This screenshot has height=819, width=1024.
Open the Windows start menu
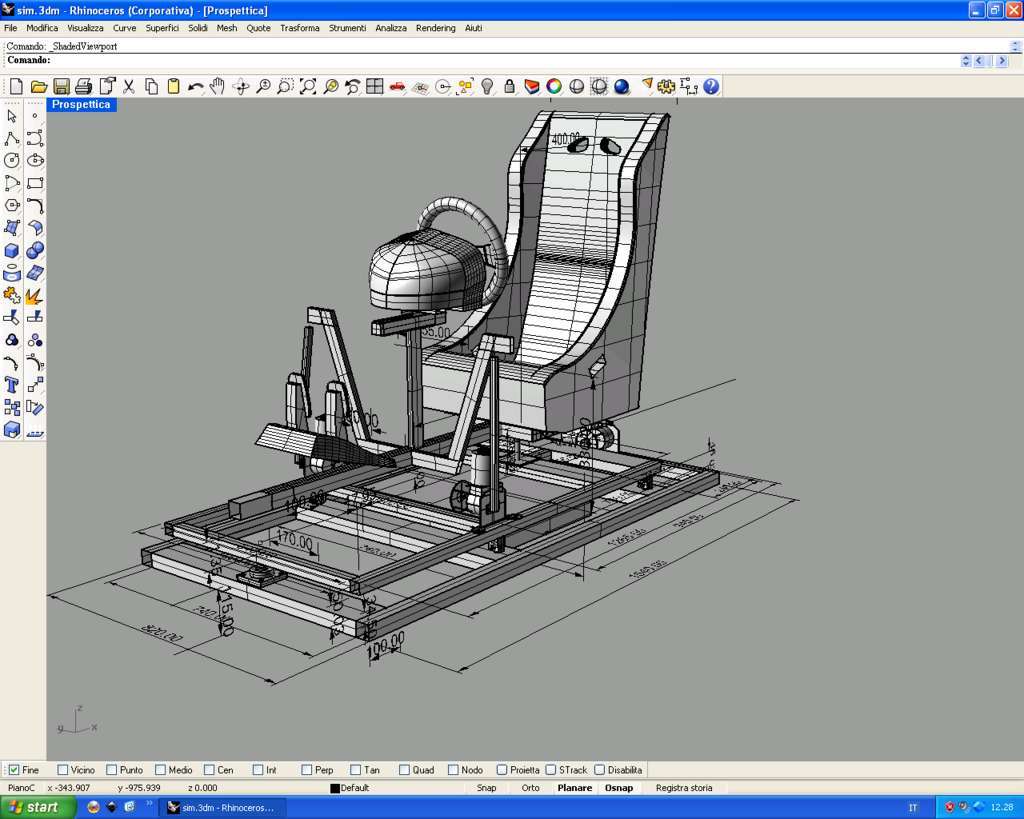(x=37, y=808)
